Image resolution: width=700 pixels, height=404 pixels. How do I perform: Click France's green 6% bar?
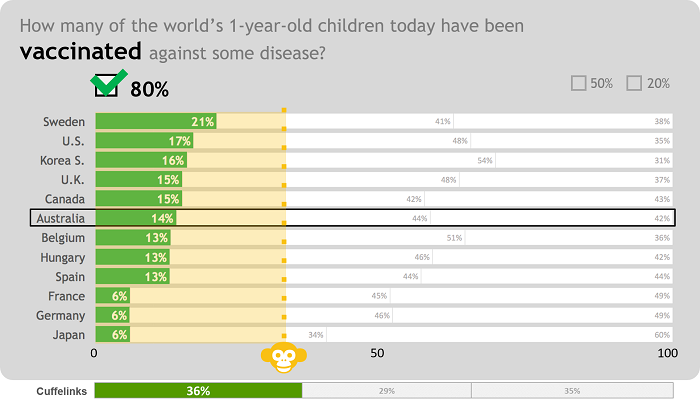coord(112,296)
